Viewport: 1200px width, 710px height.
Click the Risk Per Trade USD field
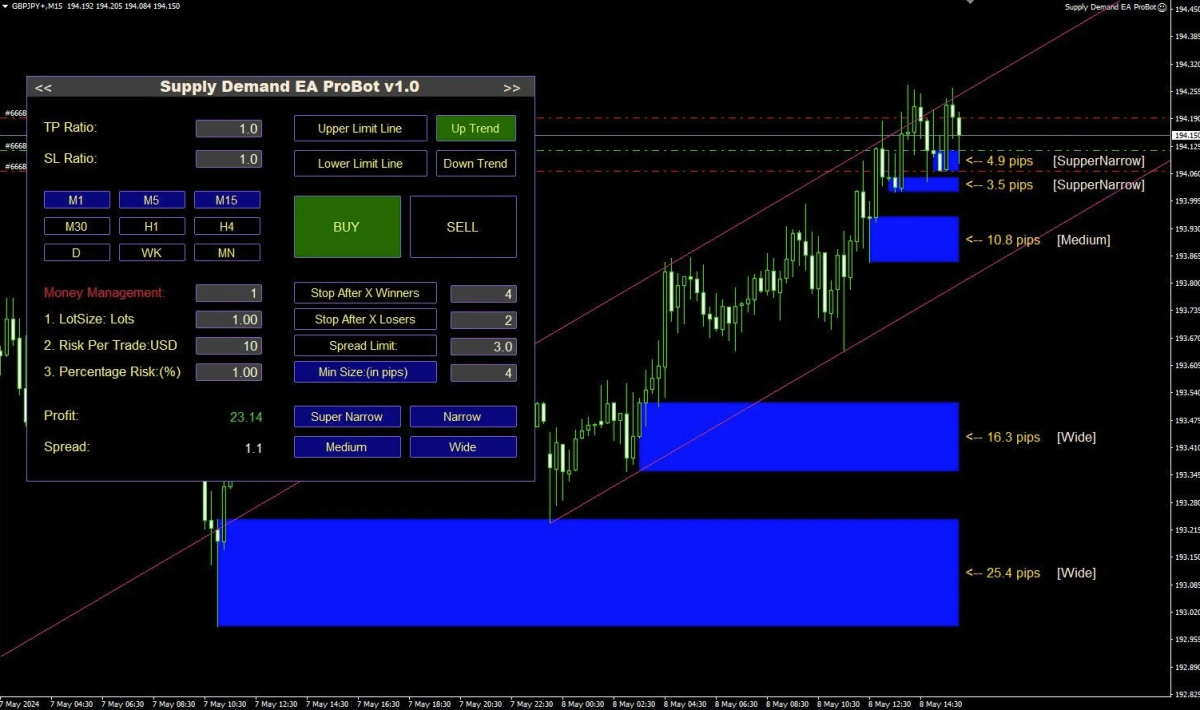[228, 346]
